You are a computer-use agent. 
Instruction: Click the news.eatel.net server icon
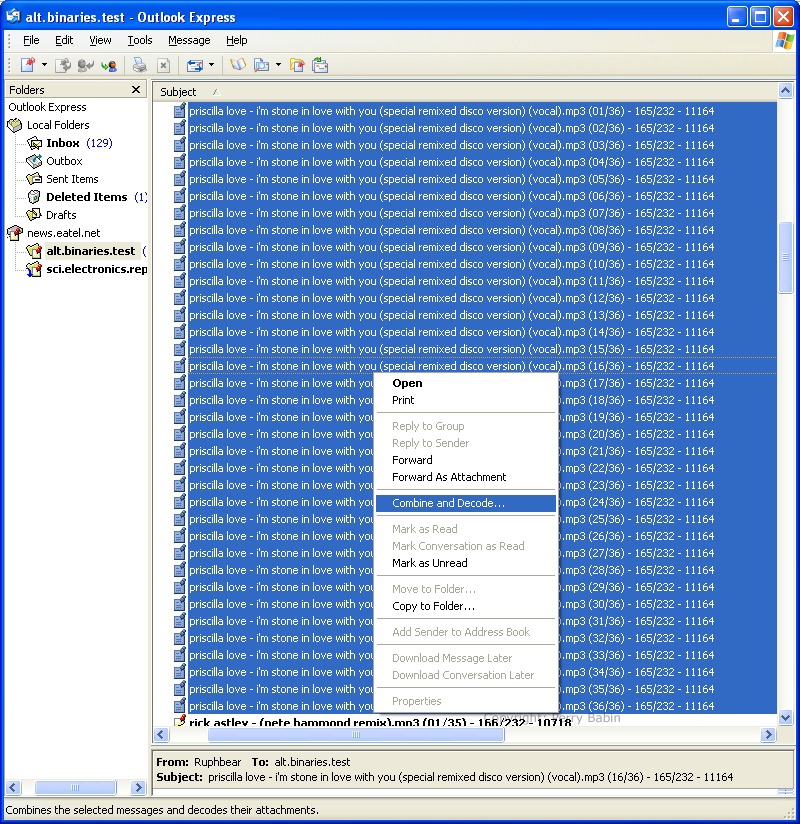[15, 233]
